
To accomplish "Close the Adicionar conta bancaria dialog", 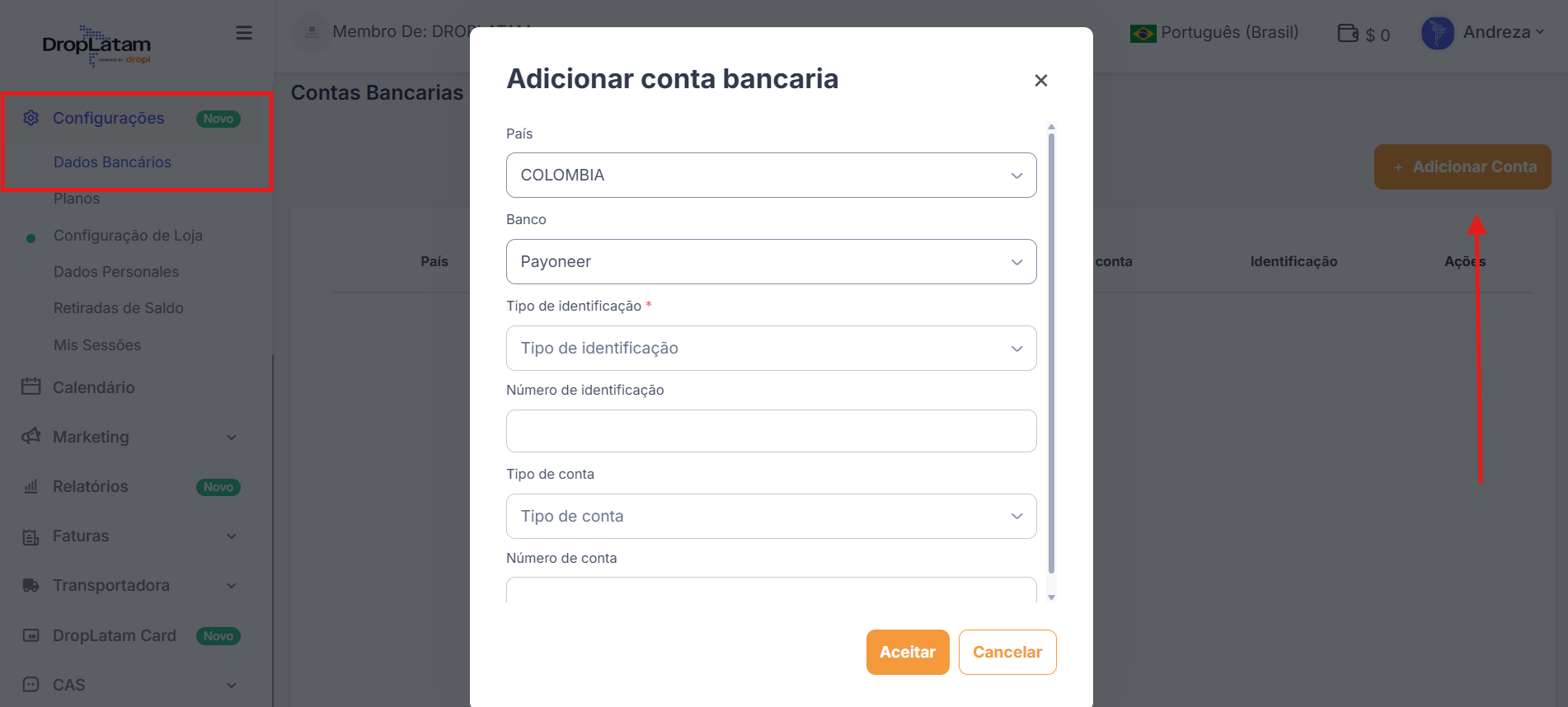I will coord(1040,80).
